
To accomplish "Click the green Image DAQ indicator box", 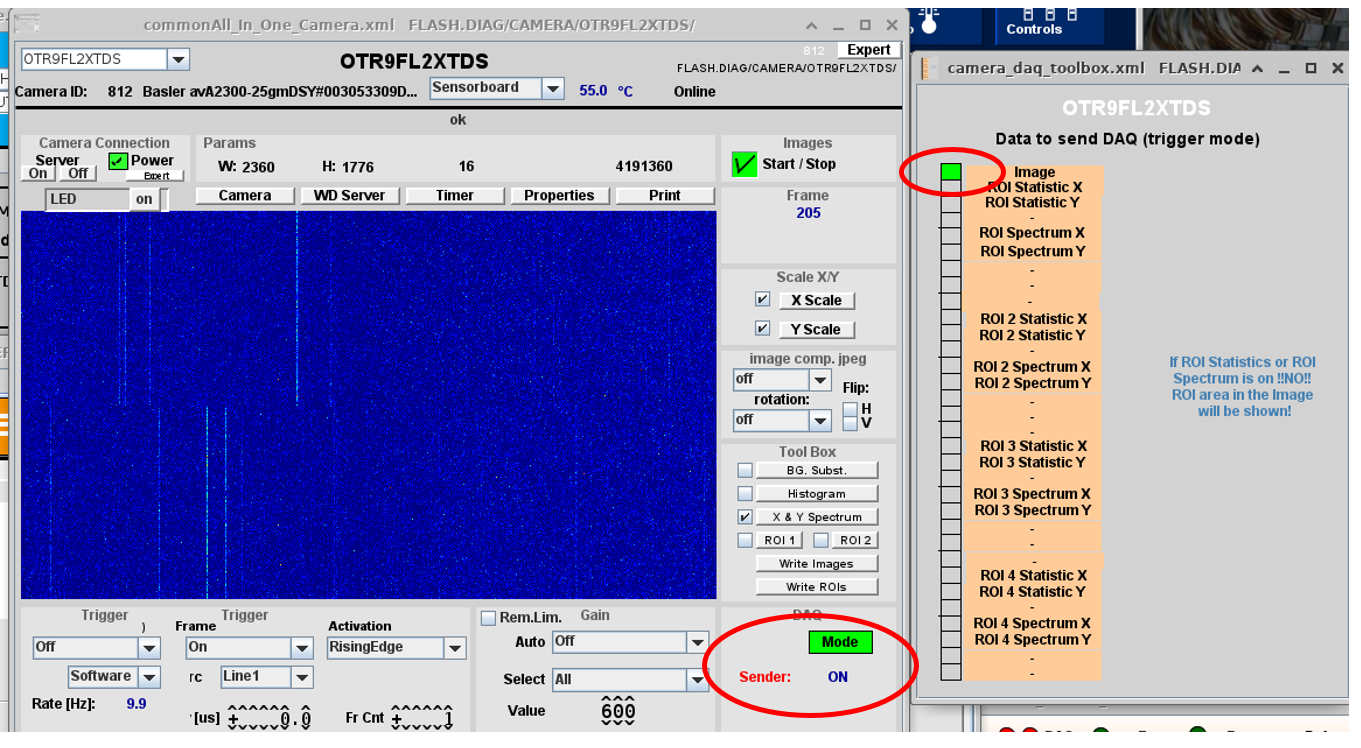I will click(x=950, y=172).
